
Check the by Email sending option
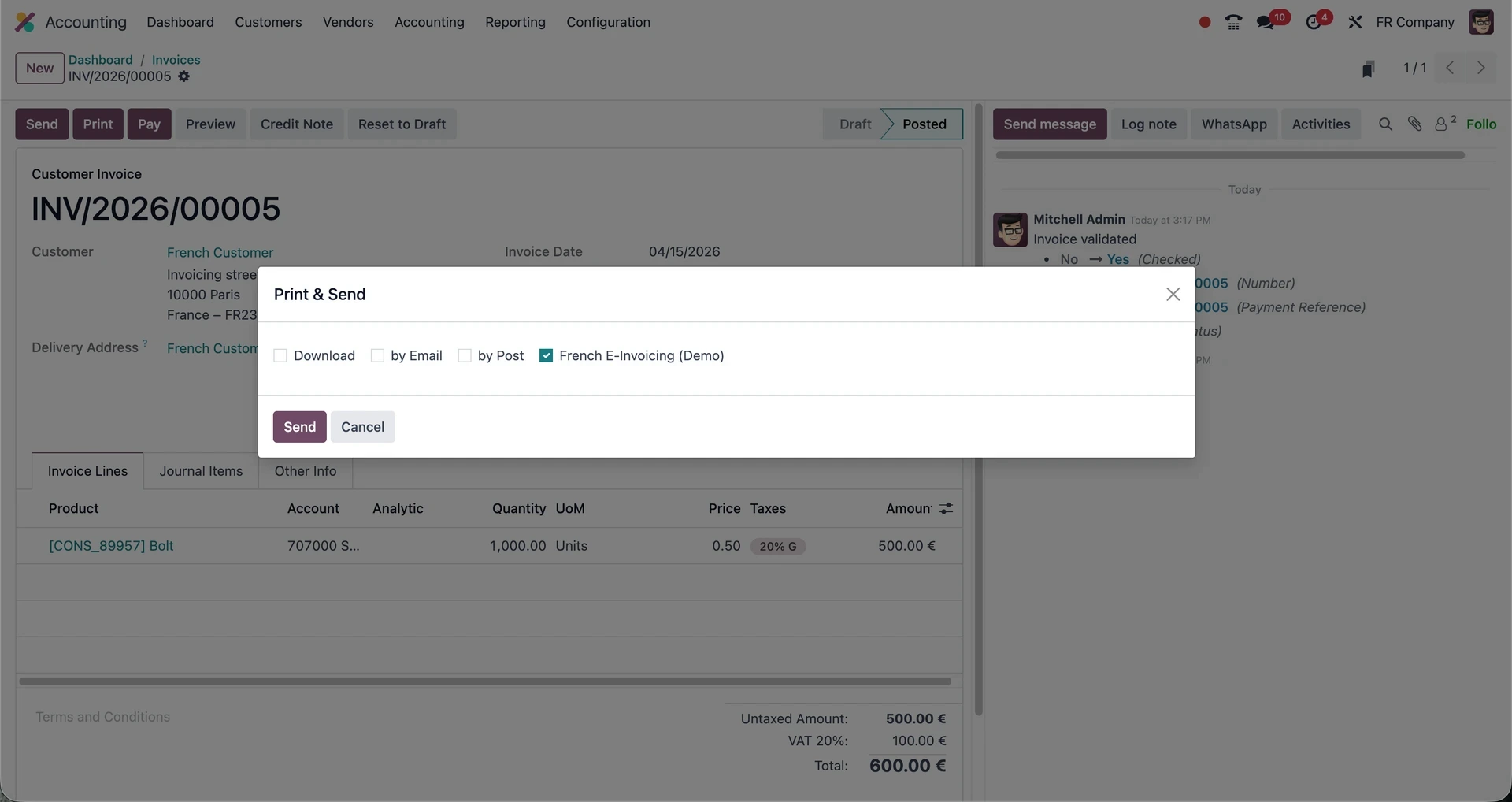pyautogui.click(x=379, y=355)
